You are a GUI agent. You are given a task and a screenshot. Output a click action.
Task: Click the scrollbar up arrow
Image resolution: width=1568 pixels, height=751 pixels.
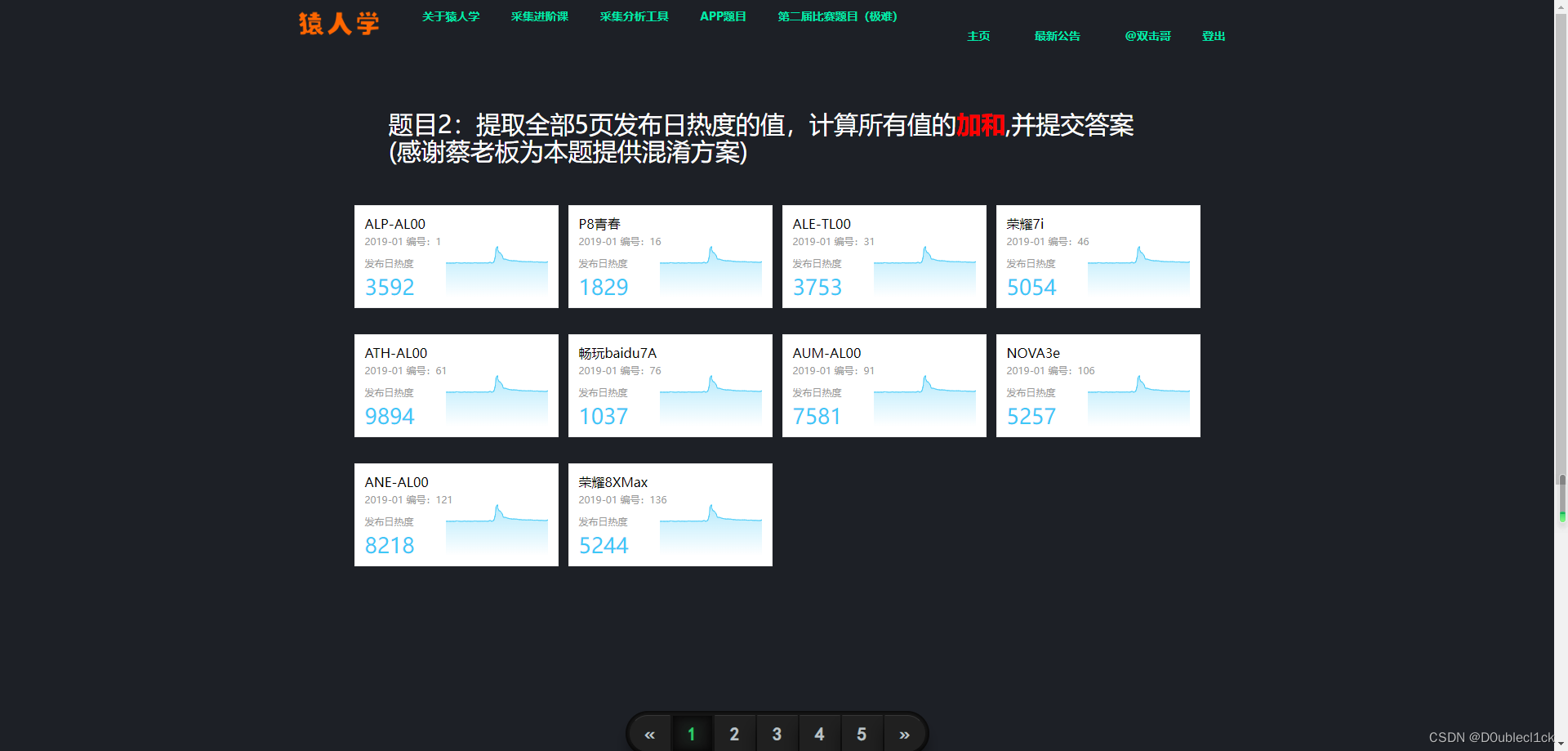coord(1561,6)
